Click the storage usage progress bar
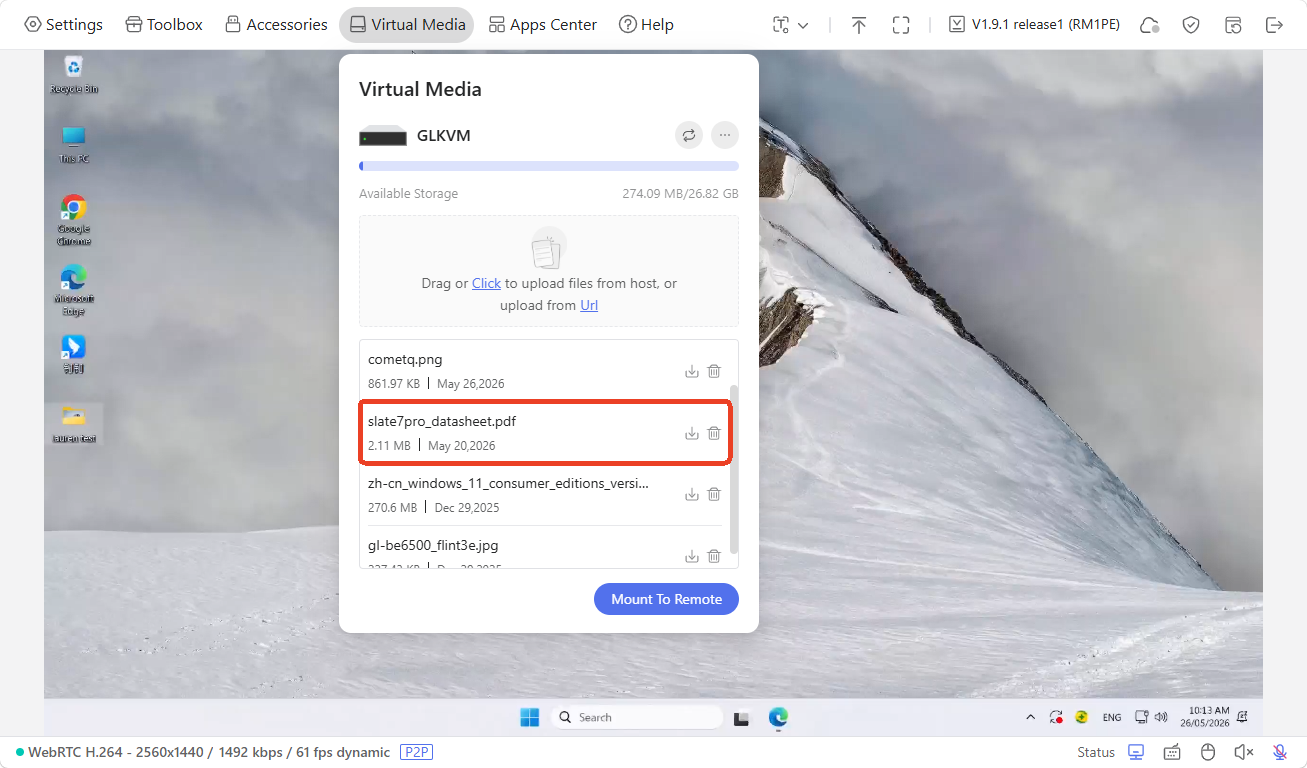This screenshot has width=1307, height=768. (x=549, y=166)
